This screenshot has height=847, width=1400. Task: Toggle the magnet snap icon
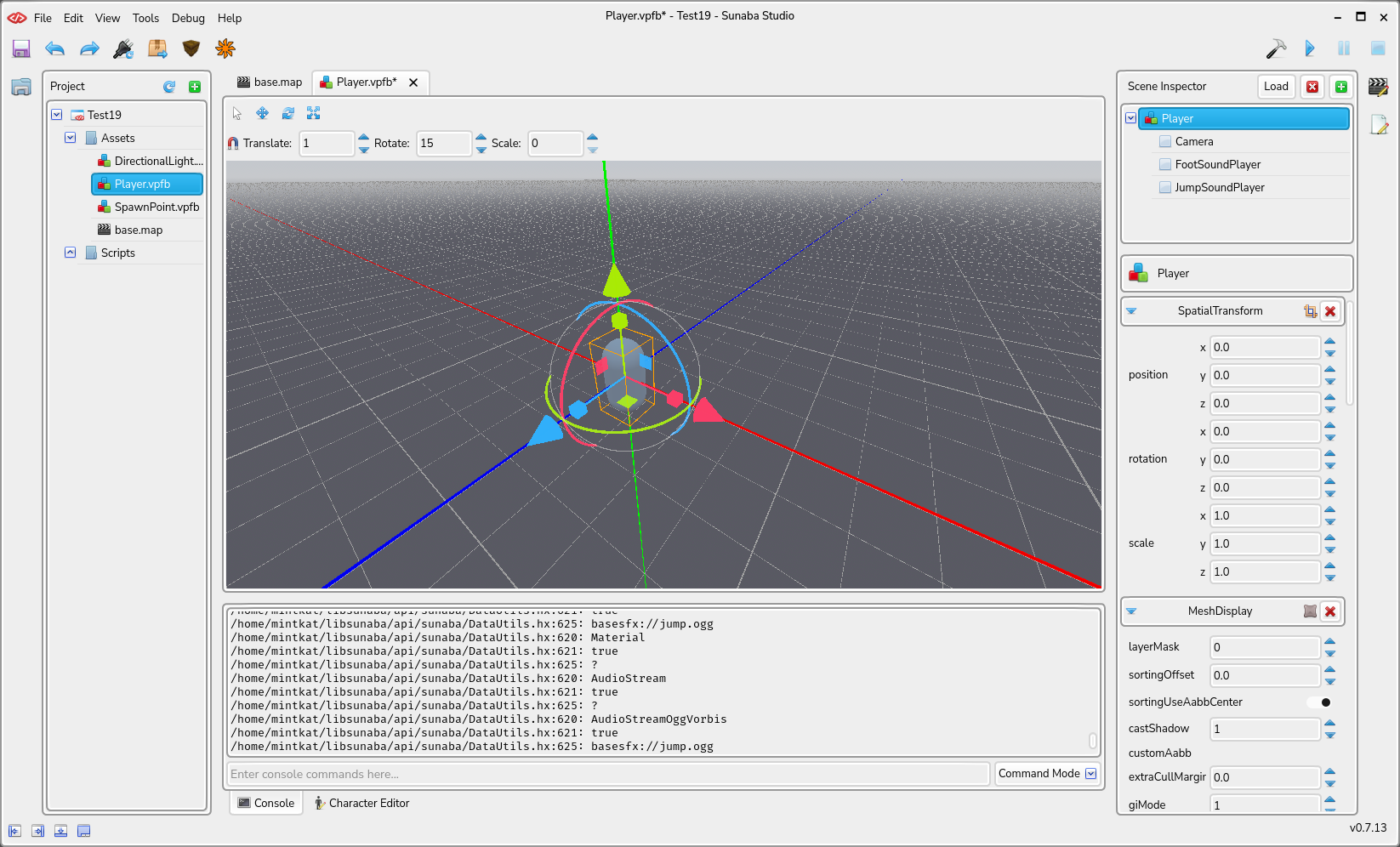[233, 144]
